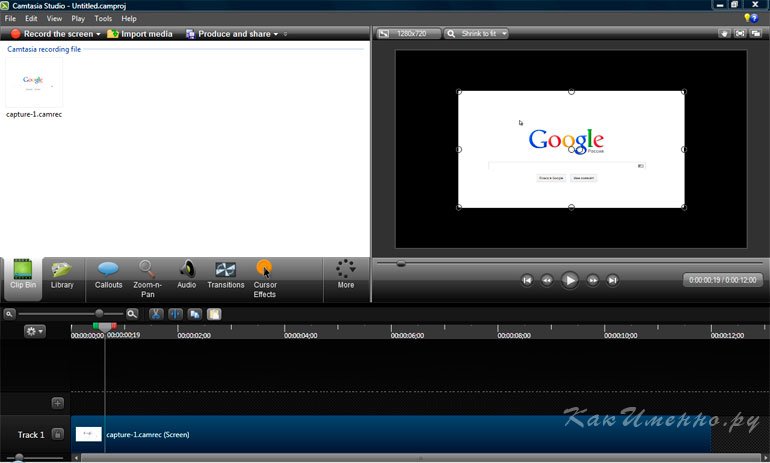Click Produce and share
The height and width of the screenshot is (463, 770).
228,34
